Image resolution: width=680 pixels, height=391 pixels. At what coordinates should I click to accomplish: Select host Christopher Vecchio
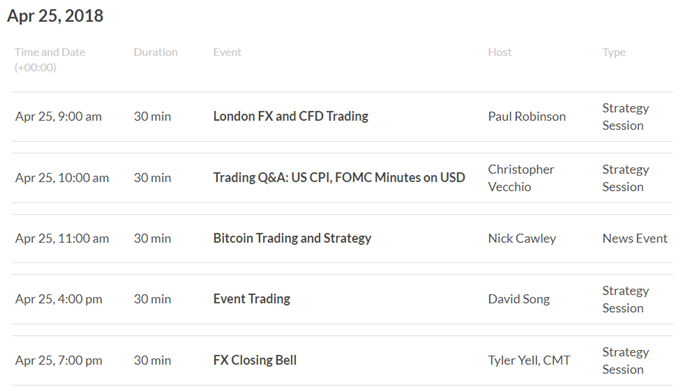520,178
